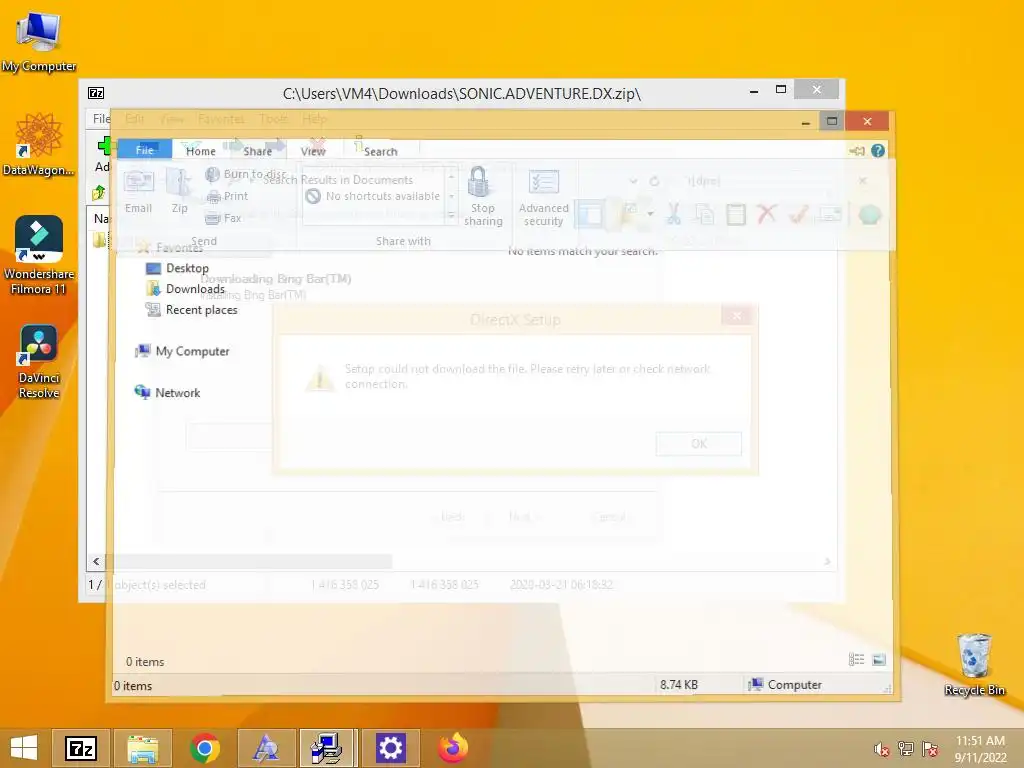Launch DaVinci Resolve desktop shortcut

click(x=39, y=361)
